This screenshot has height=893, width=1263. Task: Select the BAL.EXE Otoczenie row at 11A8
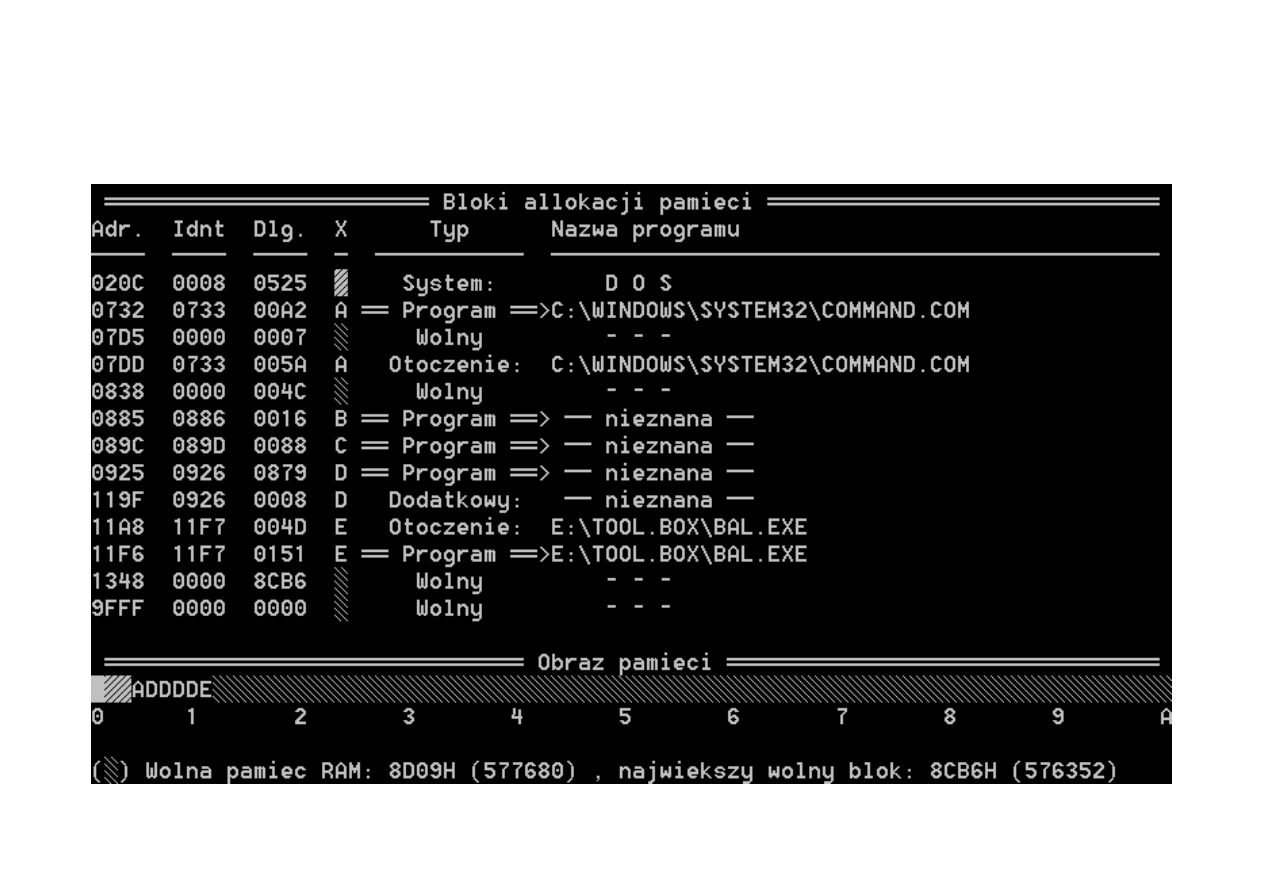tap(530, 527)
